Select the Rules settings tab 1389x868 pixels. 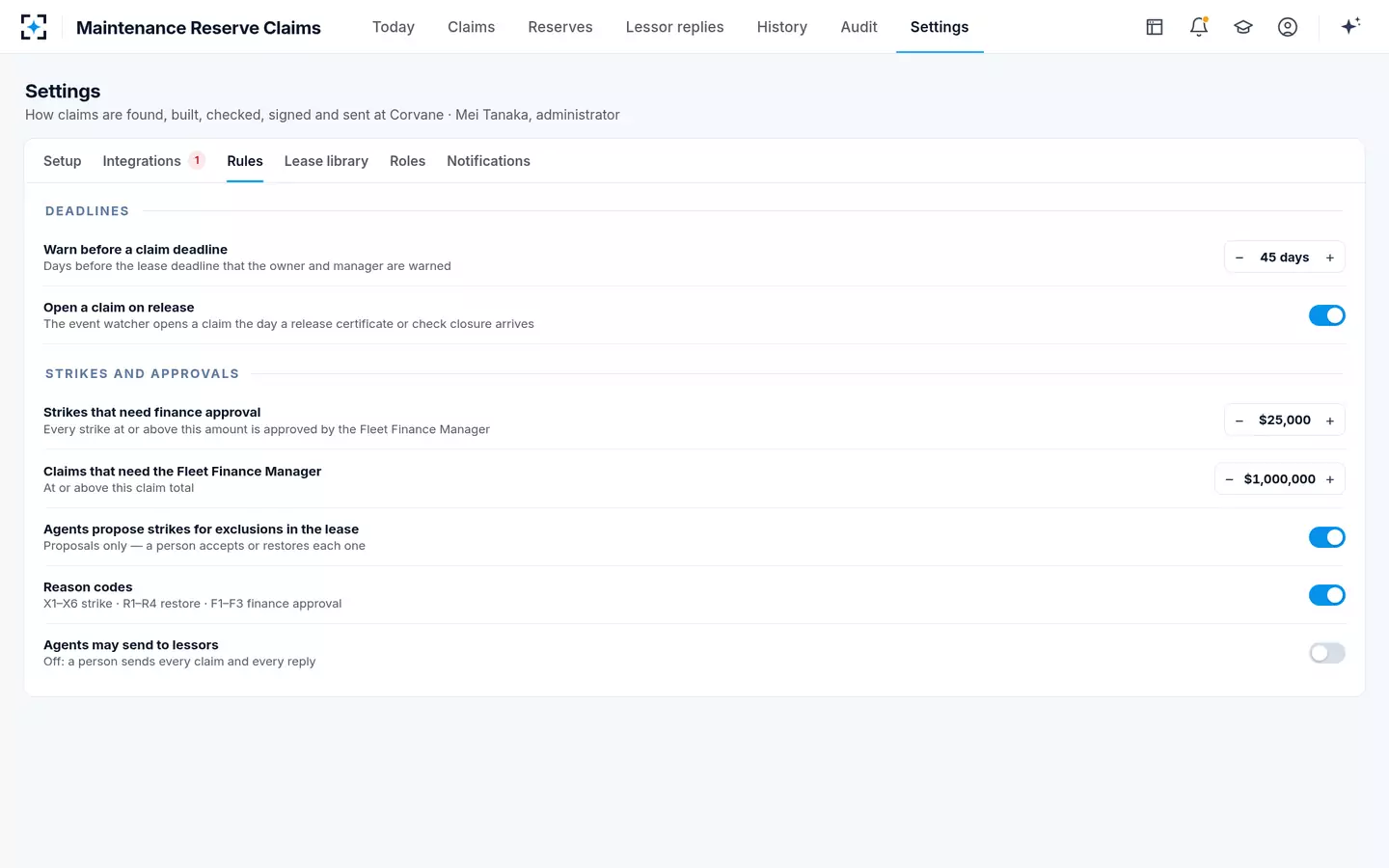245,161
